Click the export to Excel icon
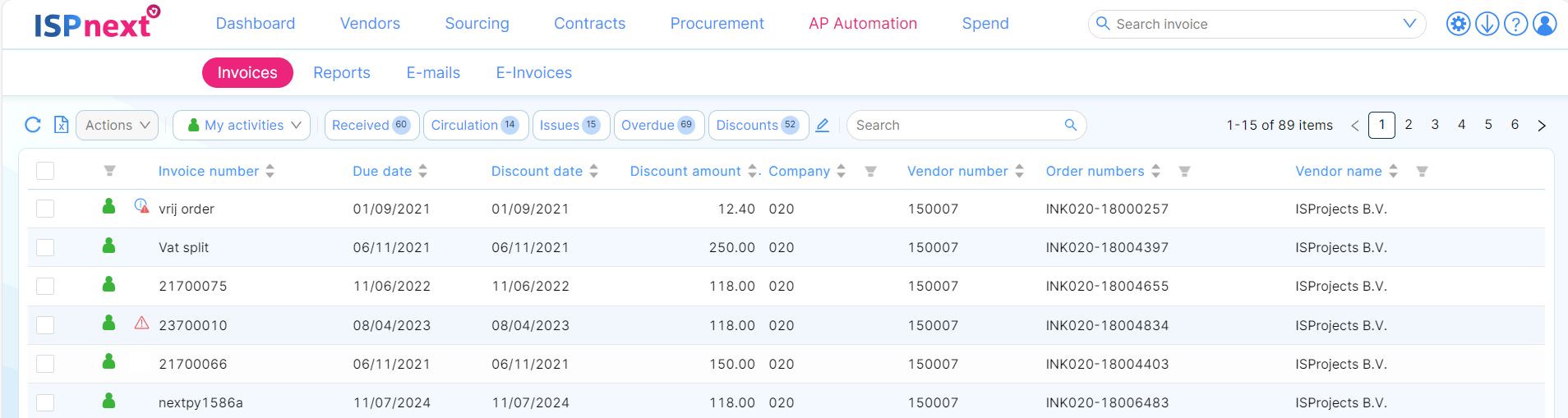The height and width of the screenshot is (418, 1568). point(62,125)
